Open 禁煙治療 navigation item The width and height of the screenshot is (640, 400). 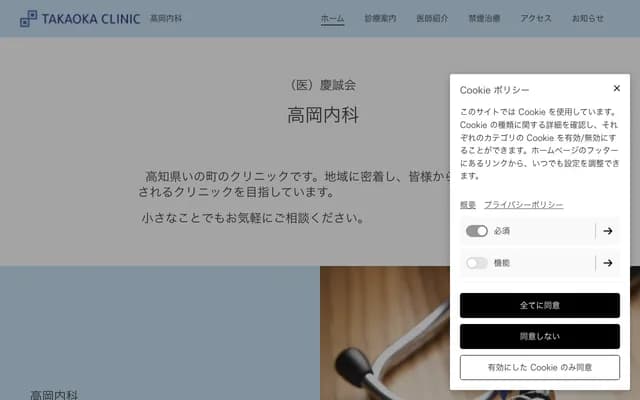[484, 19]
